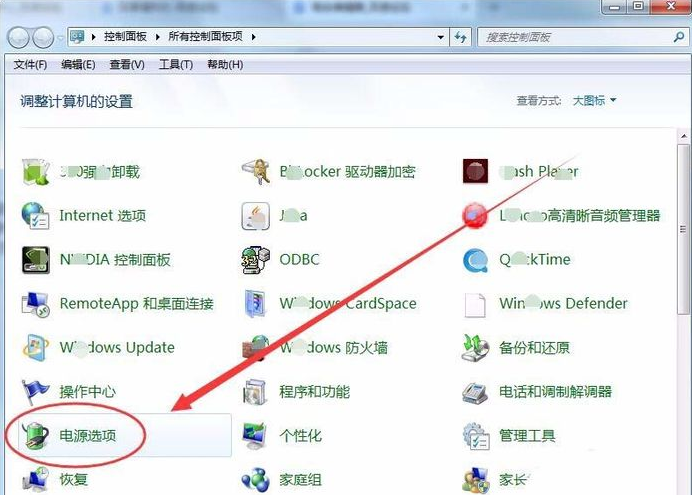Open the 备份和还原 icon
The image size is (692, 495).
[475, 348]
